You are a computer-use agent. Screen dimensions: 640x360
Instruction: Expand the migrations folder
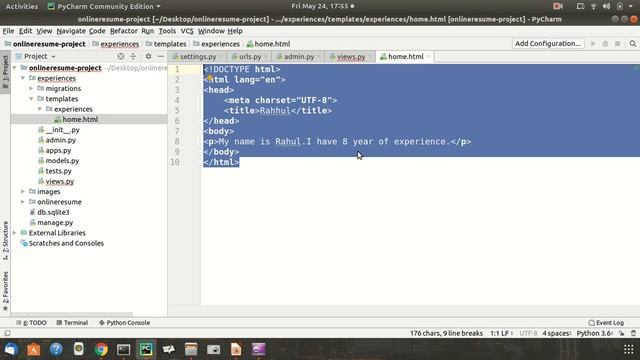pyautogui.click(x=31, y=88)
